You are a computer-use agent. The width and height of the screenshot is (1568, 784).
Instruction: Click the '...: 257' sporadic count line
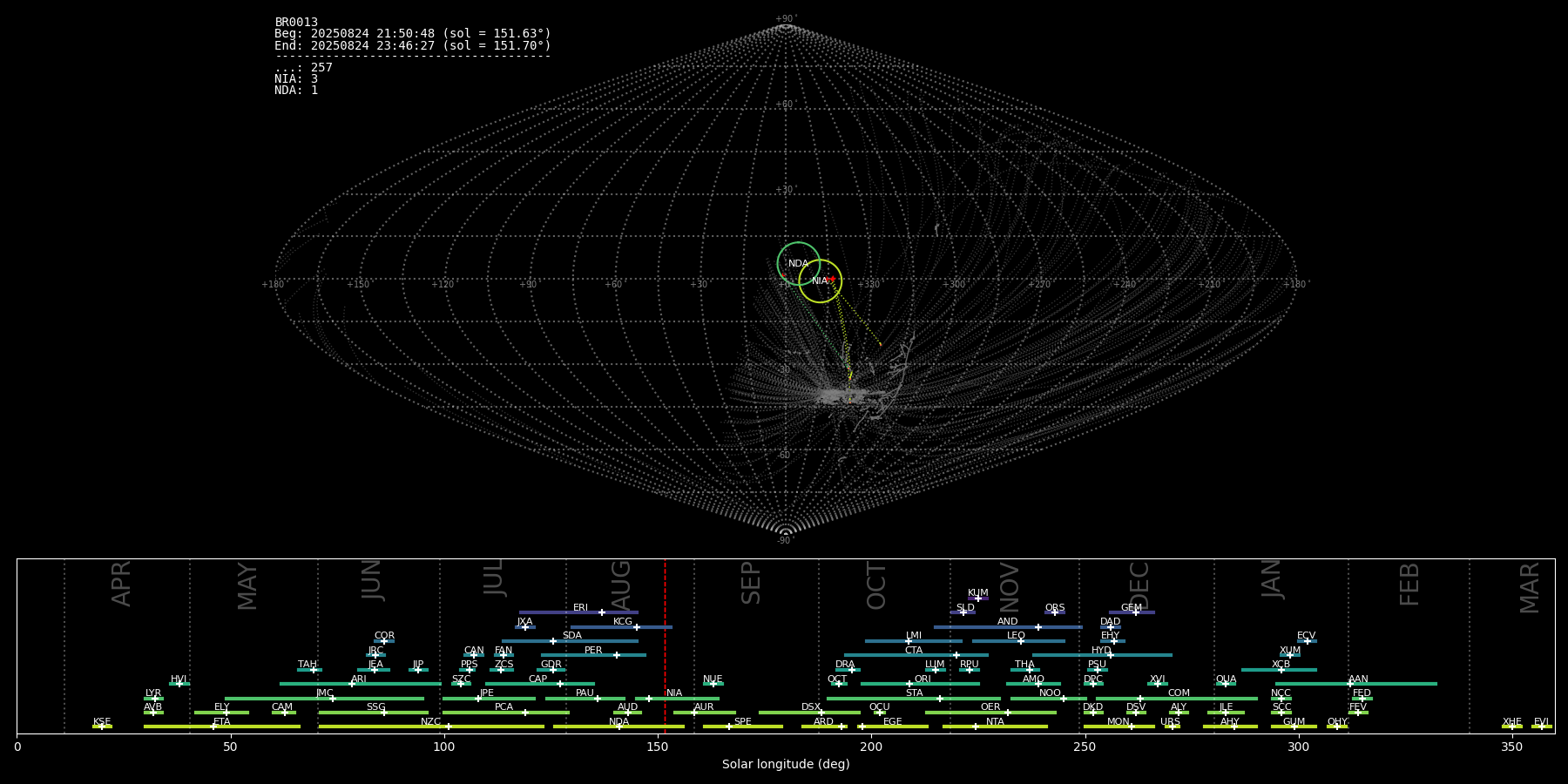click(x=303, y=68)
